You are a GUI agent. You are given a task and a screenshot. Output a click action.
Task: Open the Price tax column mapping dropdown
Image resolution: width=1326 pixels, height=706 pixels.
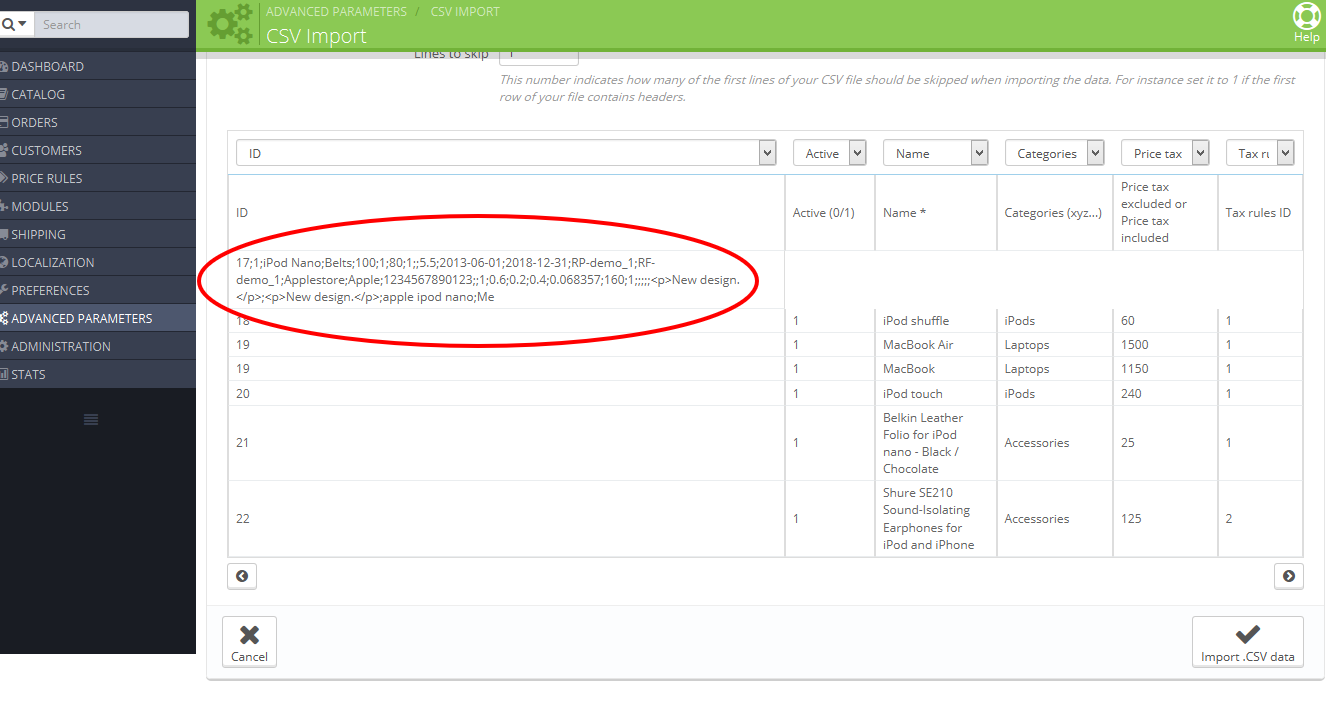(x=1165, y=153)
